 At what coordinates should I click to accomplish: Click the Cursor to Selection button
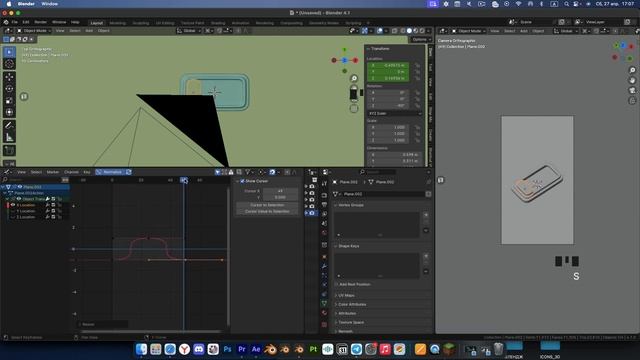coord(267,205)
